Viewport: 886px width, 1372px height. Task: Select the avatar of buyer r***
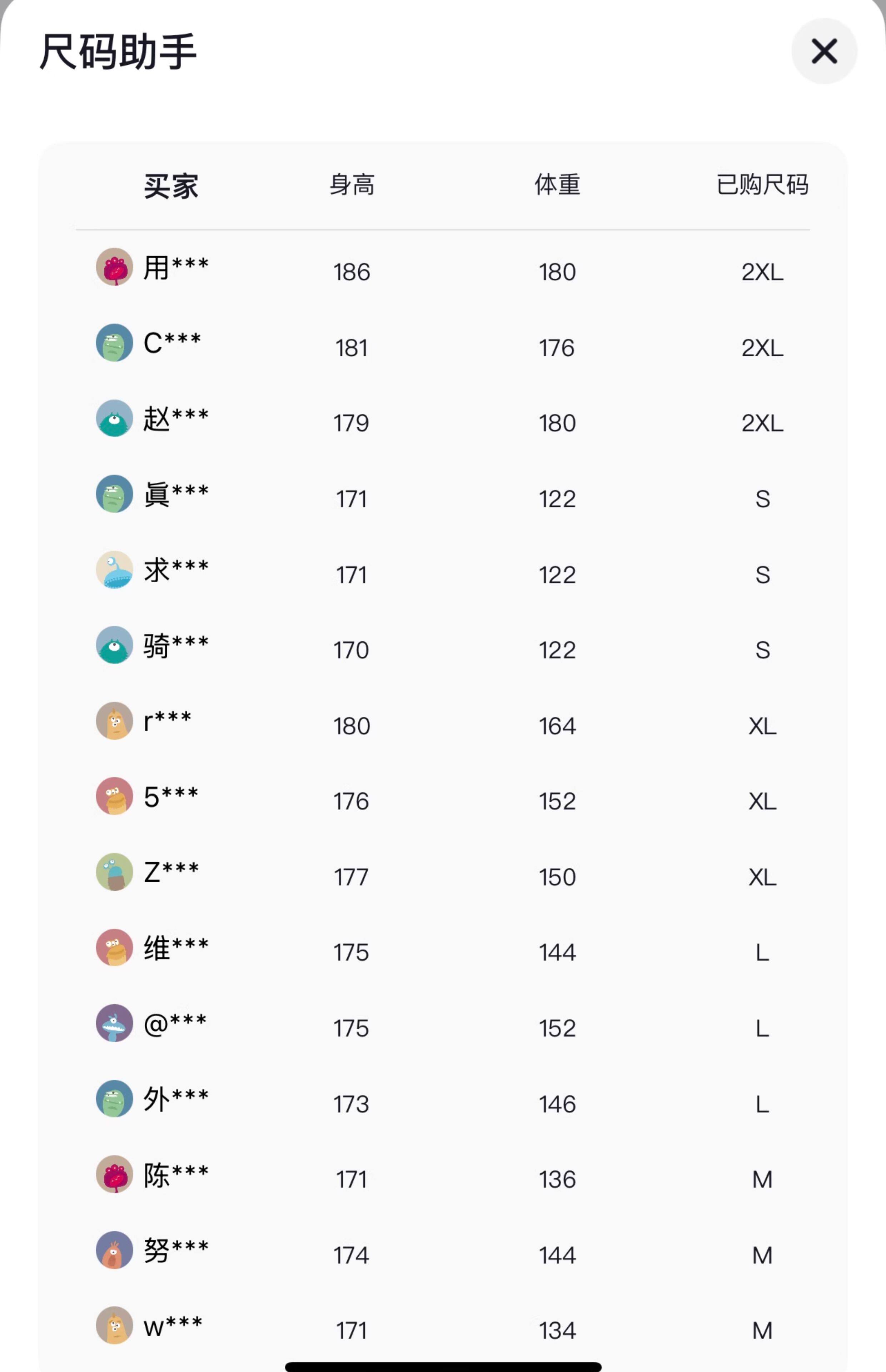(x=114, y=720)
